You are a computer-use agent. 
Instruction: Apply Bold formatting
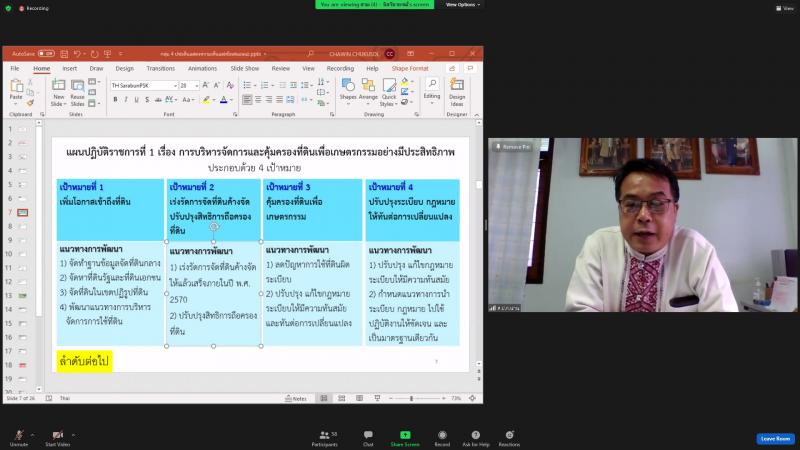[x=115, y=99]
